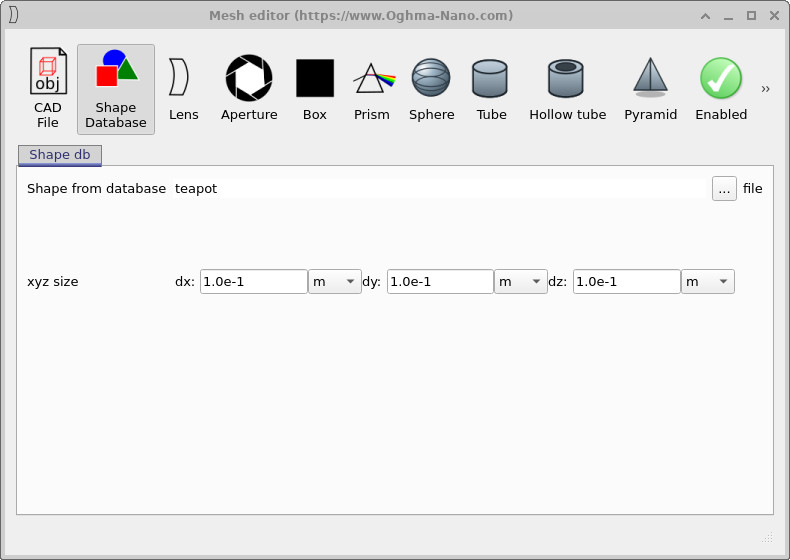
Task: Toggle the Enabled green checkmark
Action: (721, 89)
